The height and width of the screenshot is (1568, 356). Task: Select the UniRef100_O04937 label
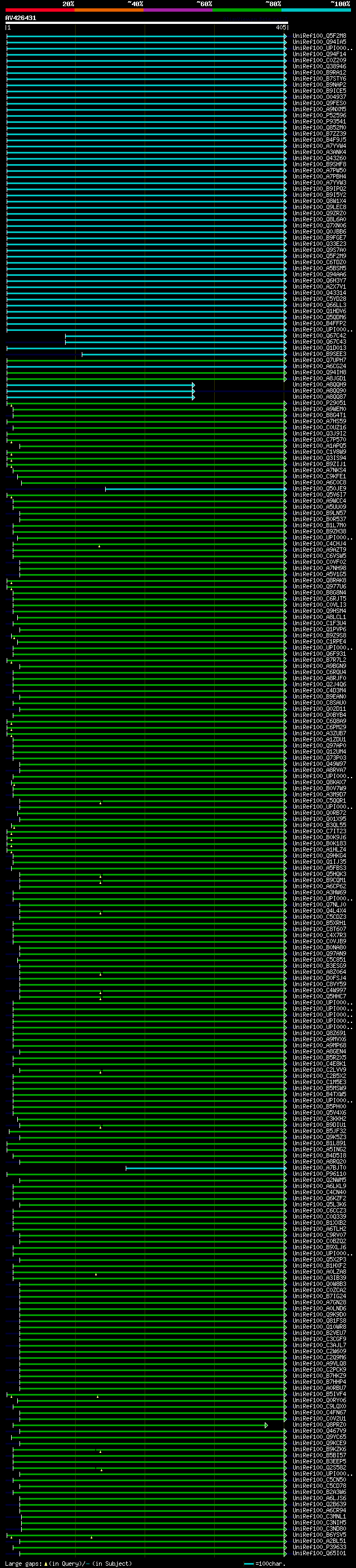point(319,97)
